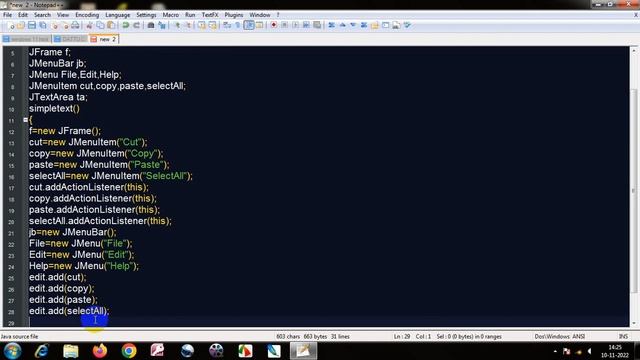Screen dimensions: 640x360
Task: Click Synchronize Horizontal Scrolling icon
Action: click(x=213, y=25)
